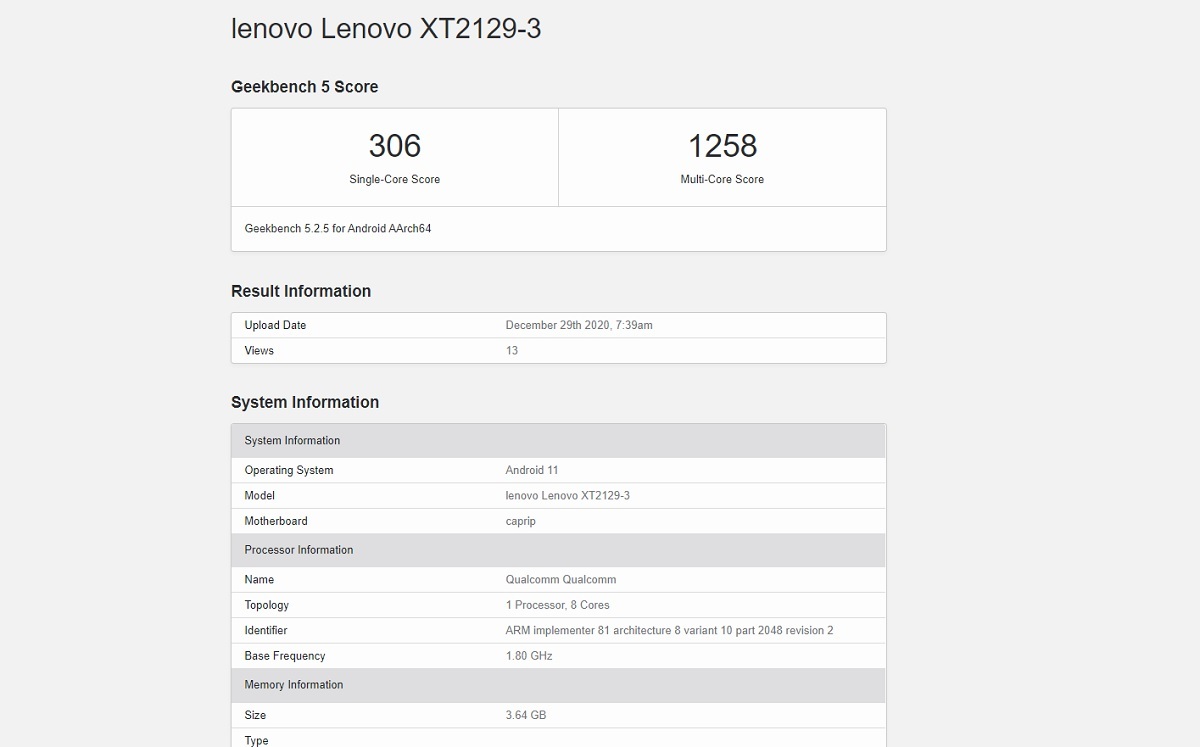This screenshot has height=747, width=1200.
Task: Select the motherboard value caprip
Action: click(521, 522)
